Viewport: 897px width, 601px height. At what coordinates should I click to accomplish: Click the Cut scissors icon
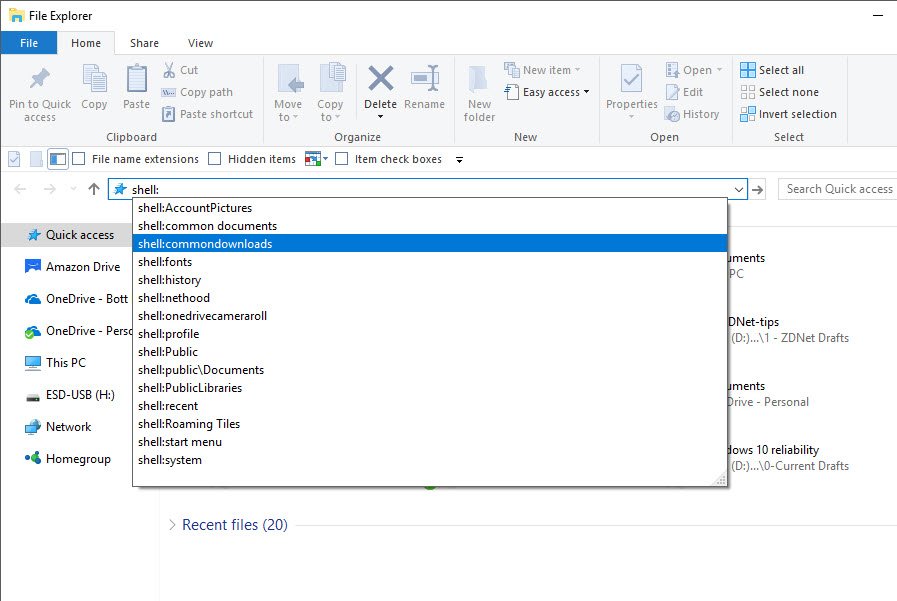pyautogui.click(x=169, y=70)
